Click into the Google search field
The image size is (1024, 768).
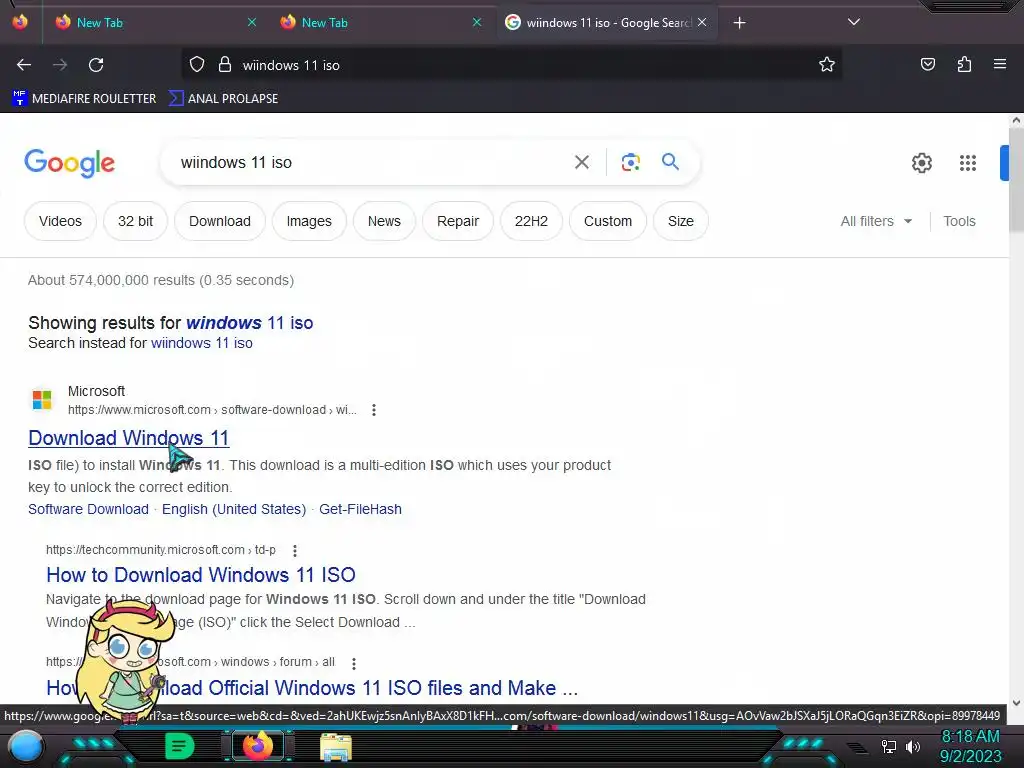(372, 162)
